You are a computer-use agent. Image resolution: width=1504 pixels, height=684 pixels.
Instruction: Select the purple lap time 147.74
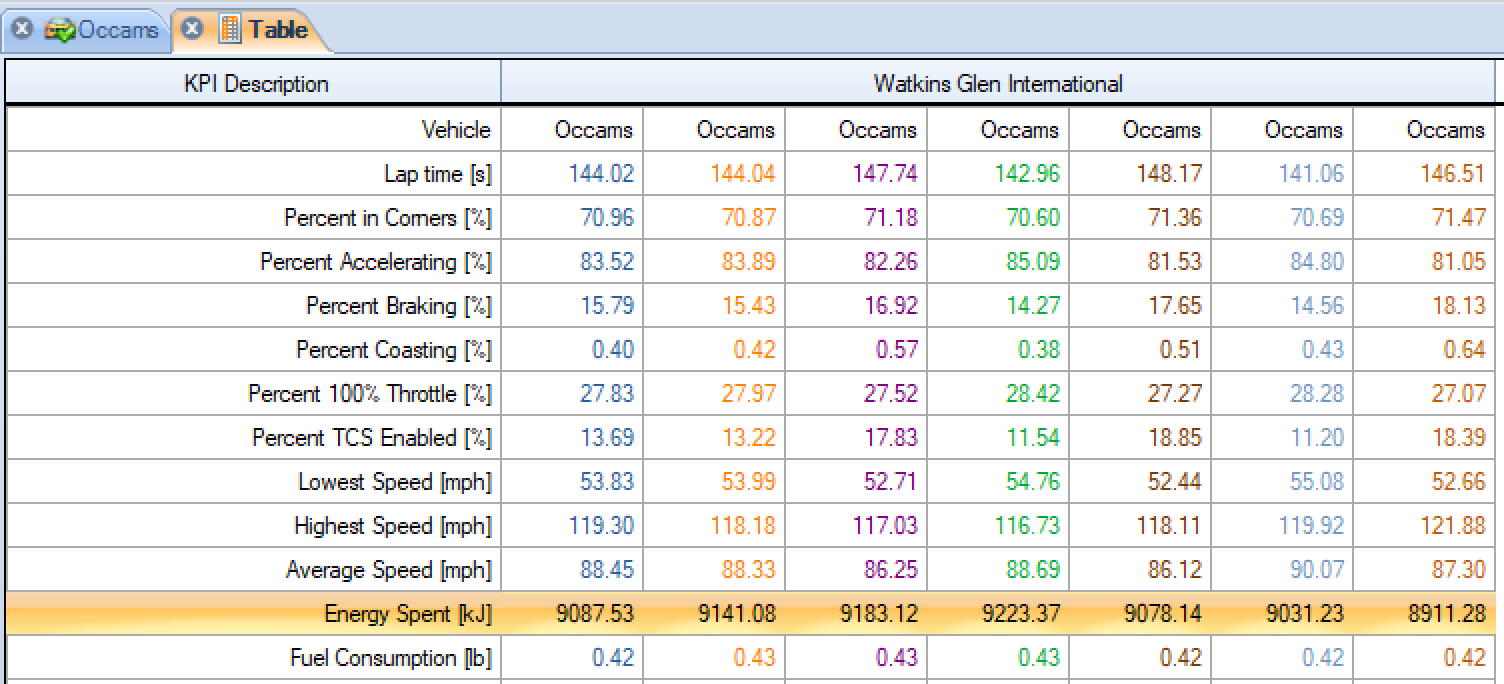877,174
